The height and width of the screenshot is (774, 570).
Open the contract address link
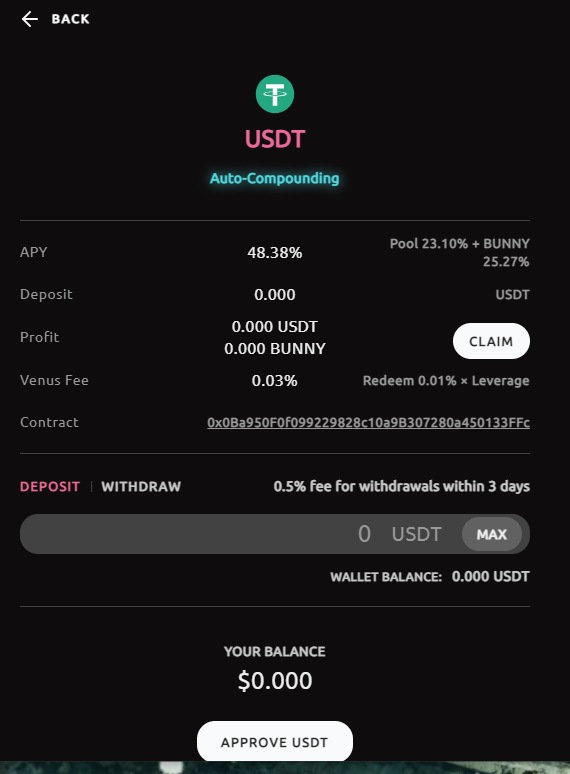pyautogui.click(x=368, y=423)
